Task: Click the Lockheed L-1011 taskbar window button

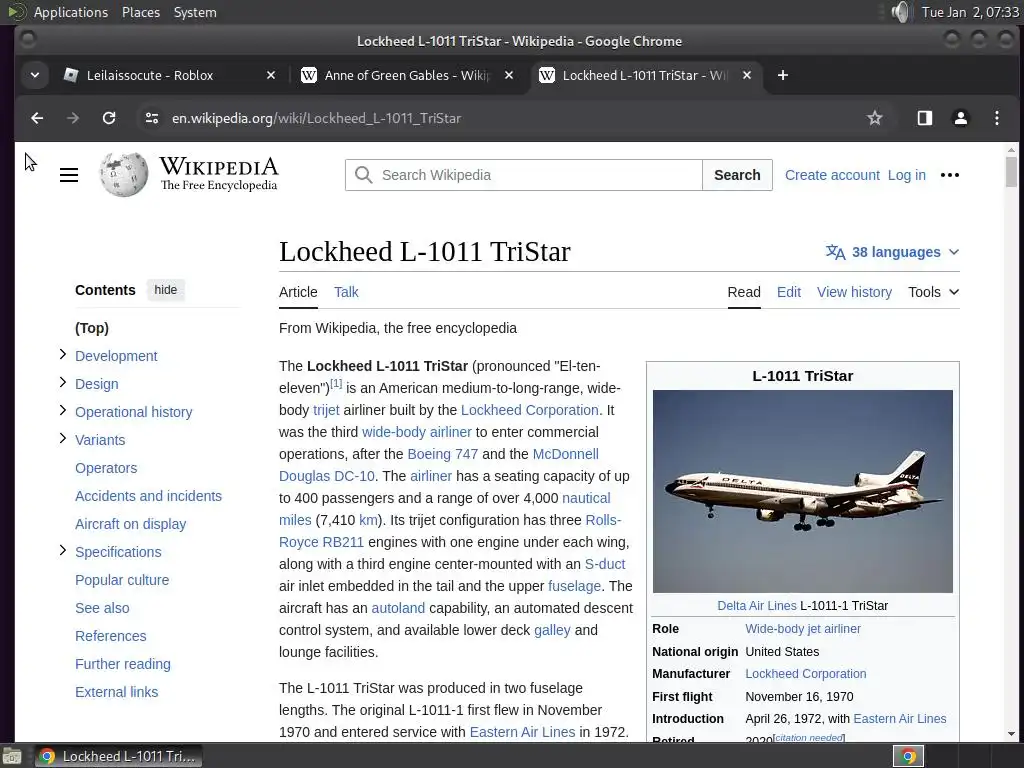Action: tap(118, 756)
